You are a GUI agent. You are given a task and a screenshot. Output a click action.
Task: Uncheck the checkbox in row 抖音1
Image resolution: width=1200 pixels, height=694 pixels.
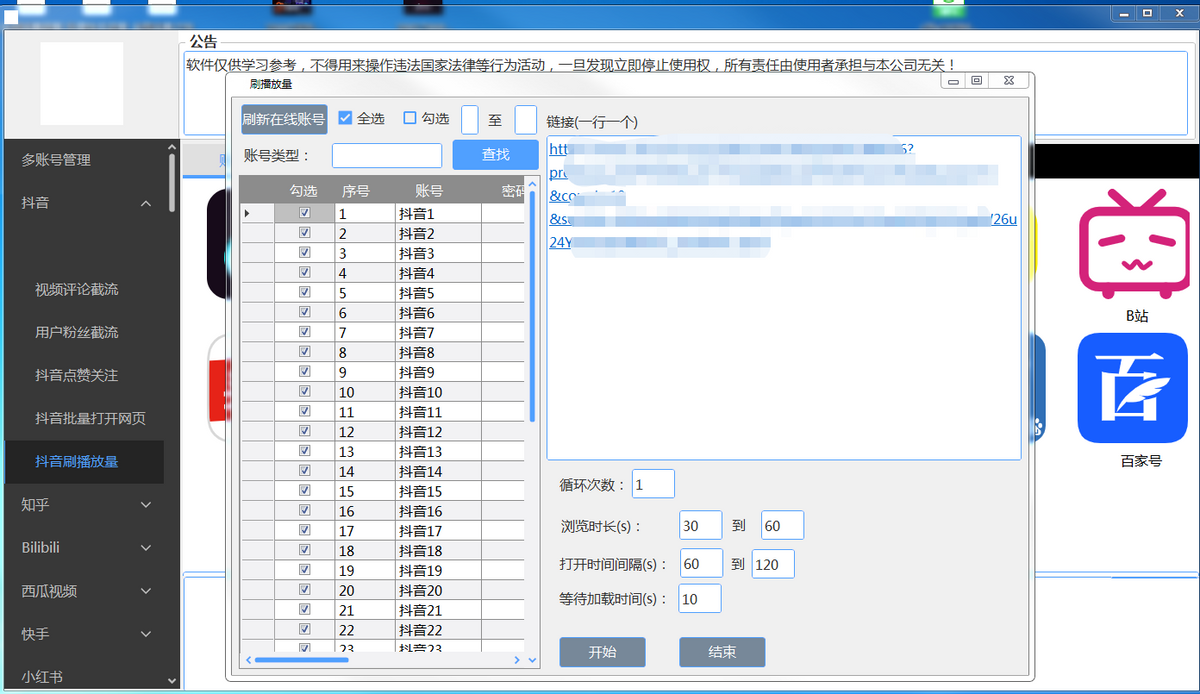(305, 213)
